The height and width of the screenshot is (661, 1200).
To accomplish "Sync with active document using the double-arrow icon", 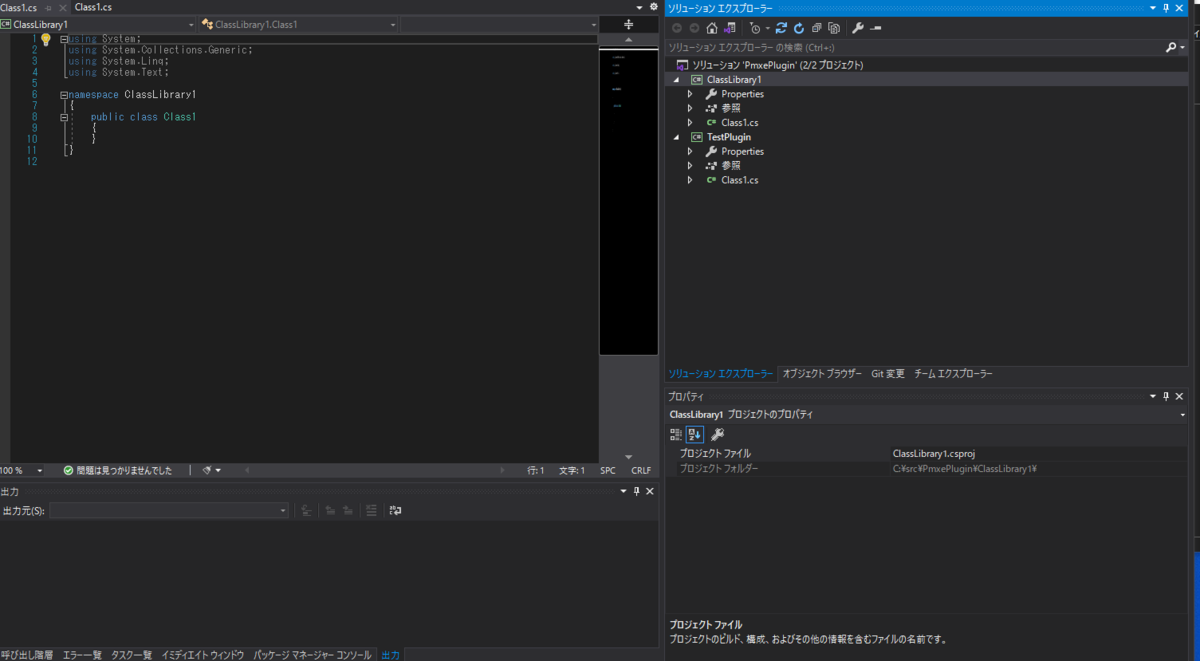I will (781, 28).
